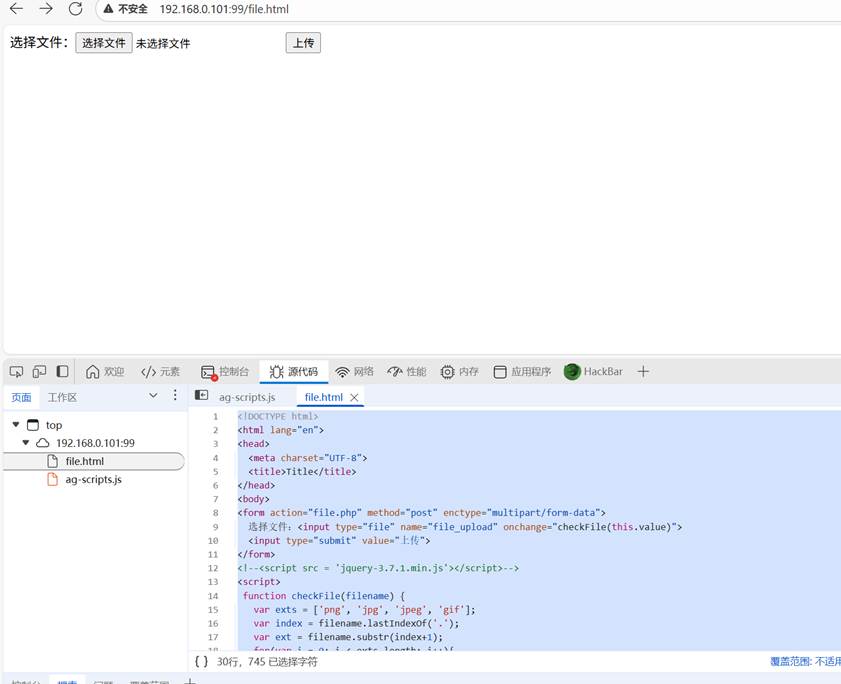
Task: Select ag-scripts.js in the file tree
Action: tap(94, 479)
